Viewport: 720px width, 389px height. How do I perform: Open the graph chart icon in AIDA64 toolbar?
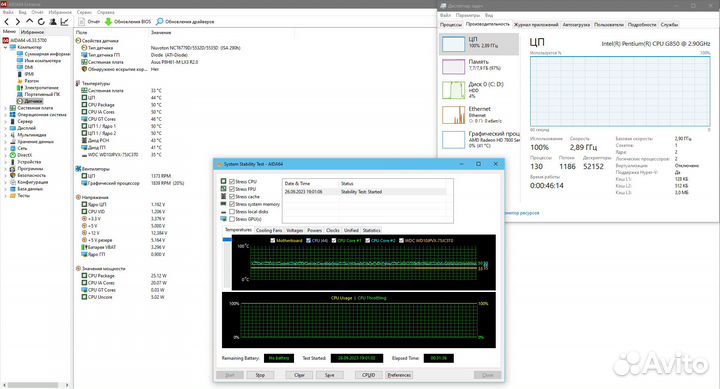pos(64,22)
